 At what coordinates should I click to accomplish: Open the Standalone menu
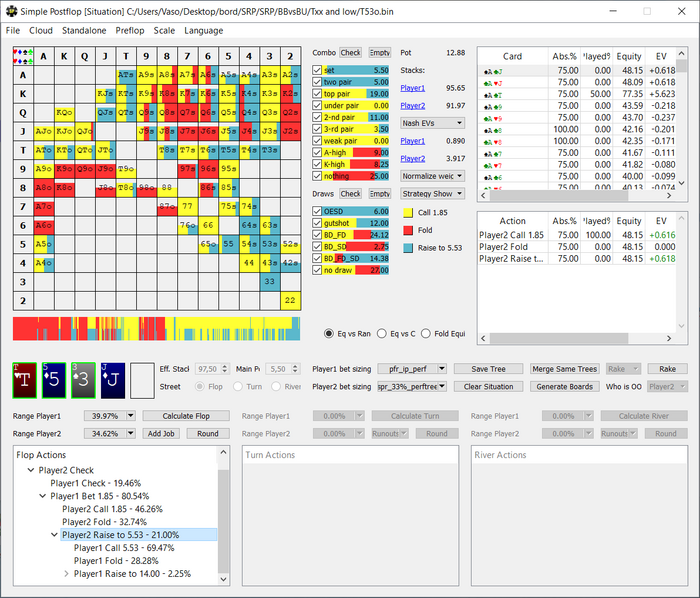(84, 30)
